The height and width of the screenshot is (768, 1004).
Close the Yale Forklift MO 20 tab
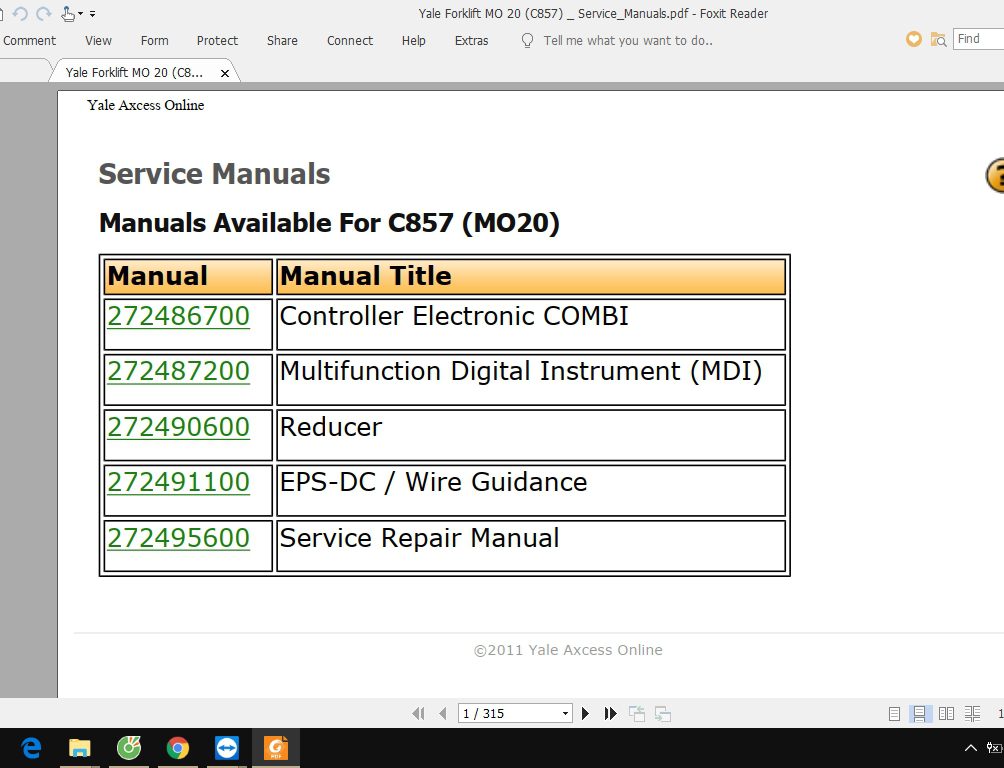point(225,73)
